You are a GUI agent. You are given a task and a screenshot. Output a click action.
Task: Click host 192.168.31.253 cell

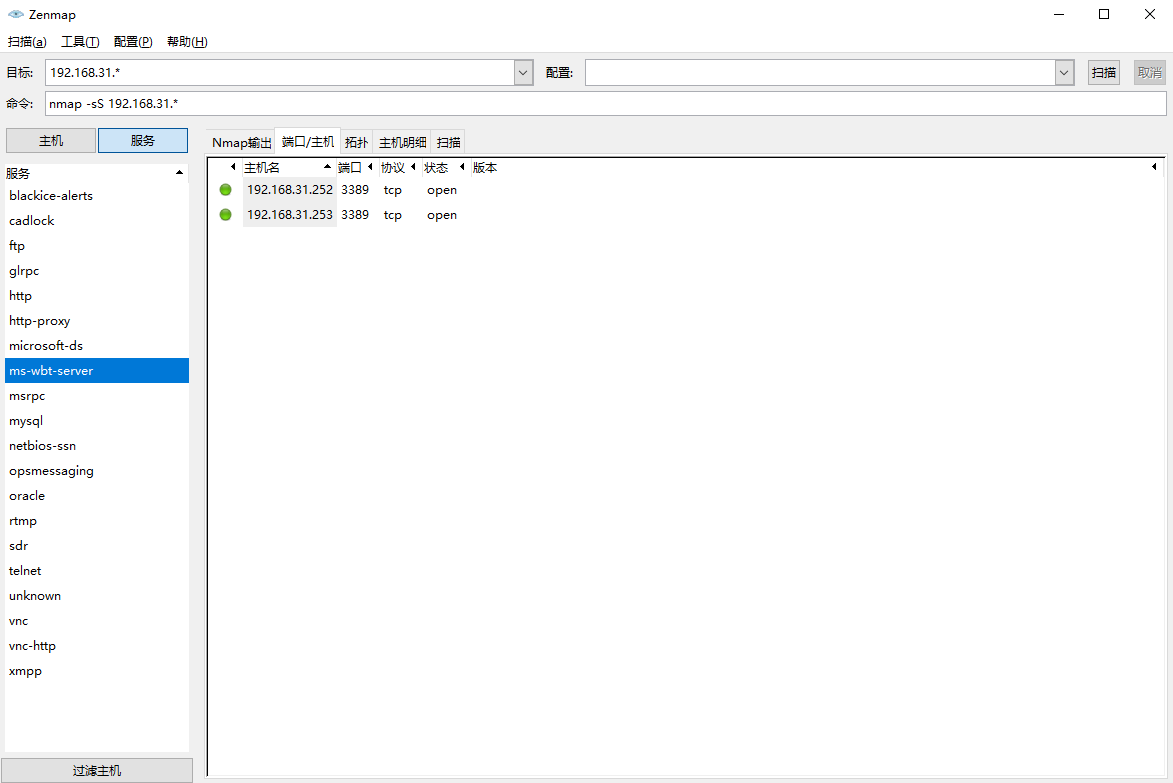coord(290,215)
